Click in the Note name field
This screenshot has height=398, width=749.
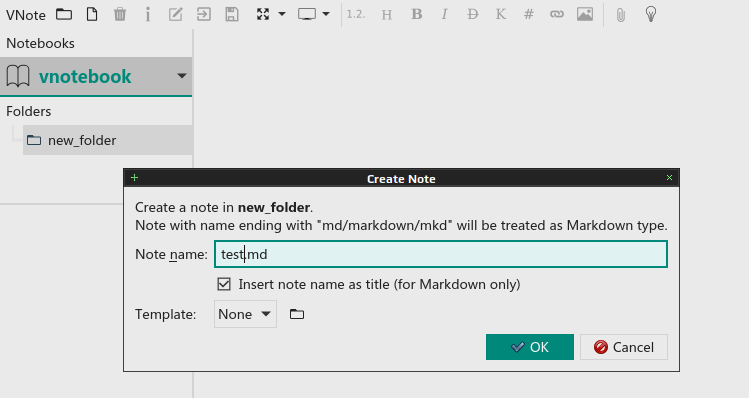[440, 254]
